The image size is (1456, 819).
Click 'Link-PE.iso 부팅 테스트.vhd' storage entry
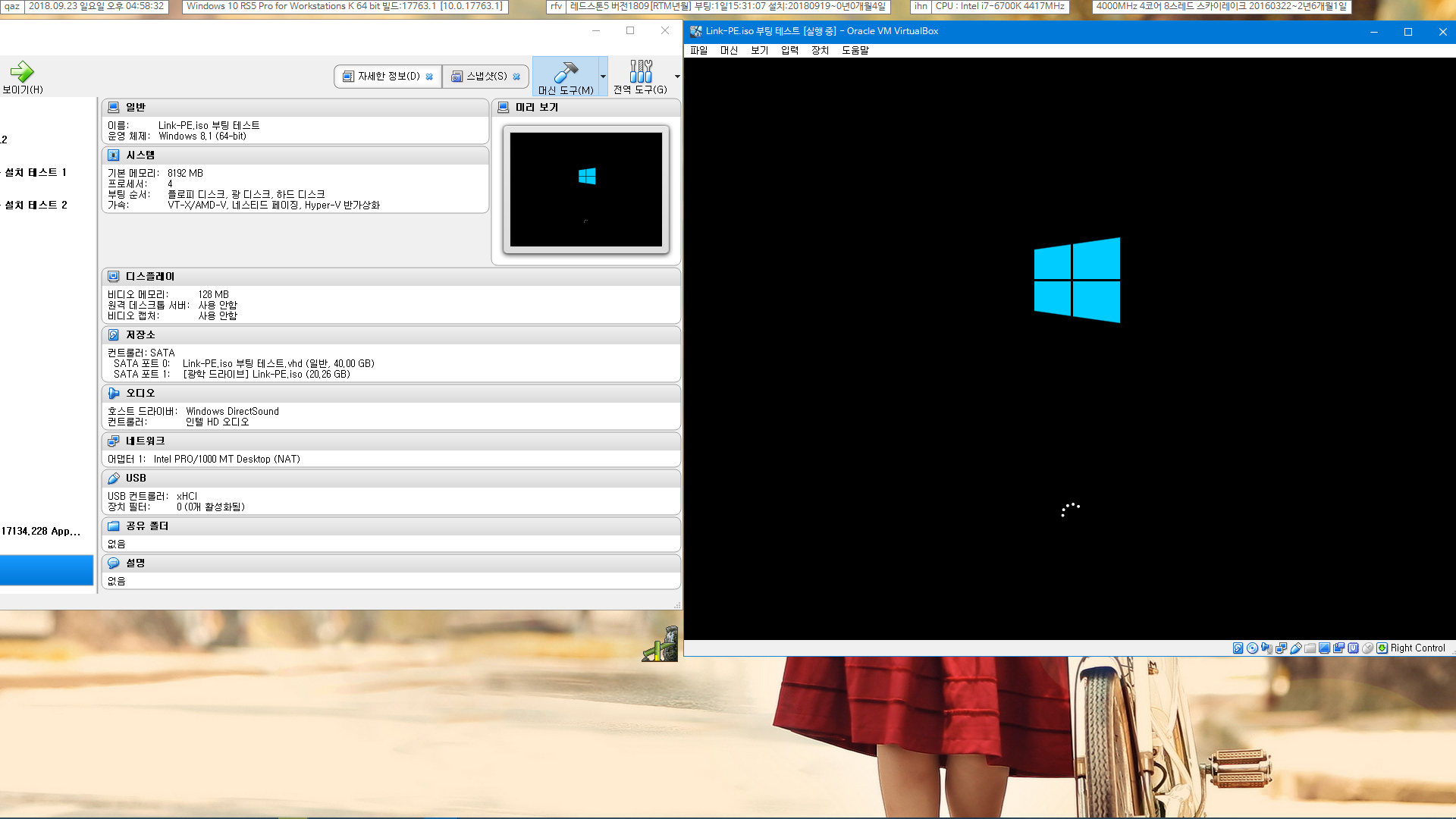click(x=278, y=363)
